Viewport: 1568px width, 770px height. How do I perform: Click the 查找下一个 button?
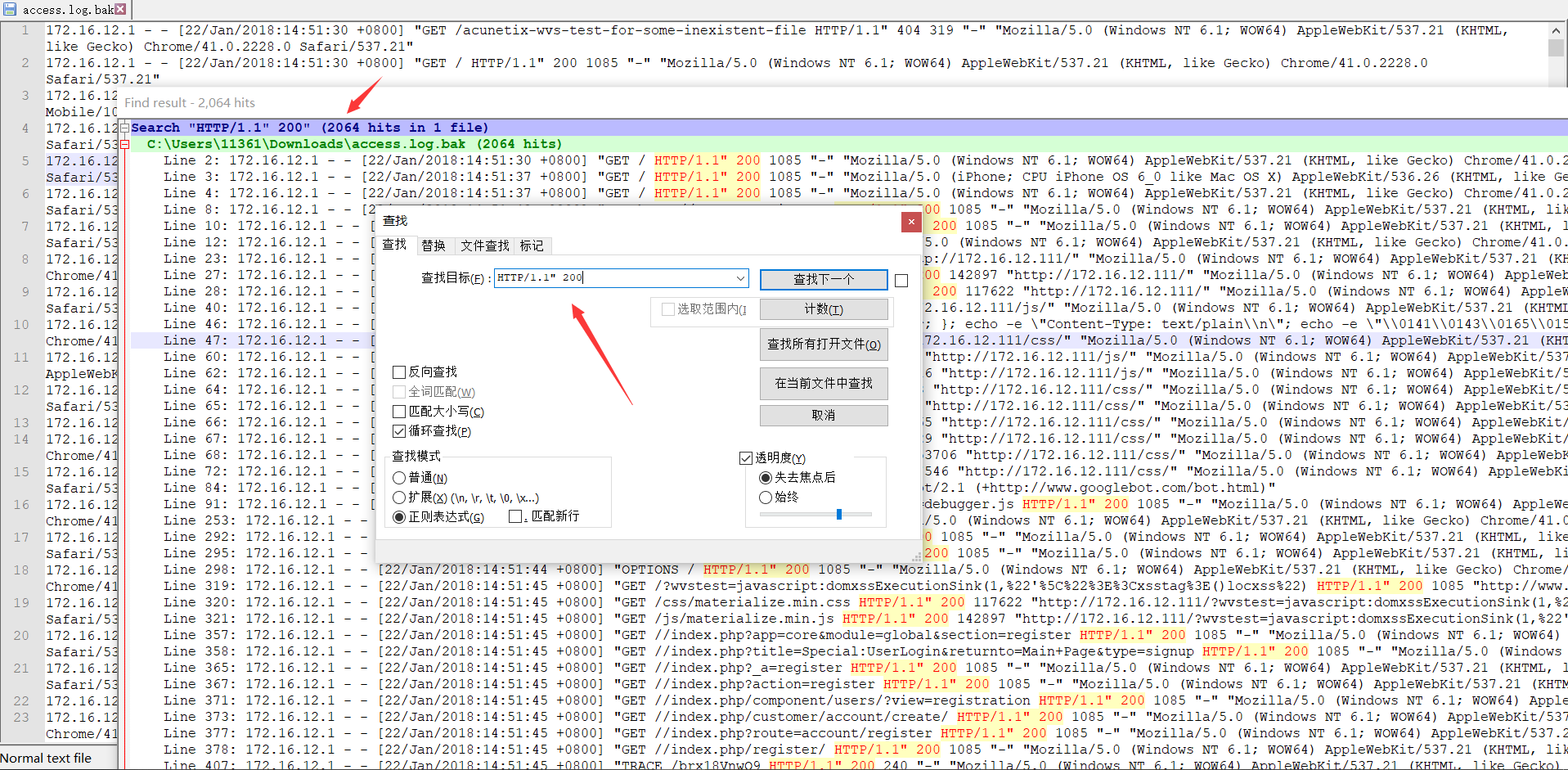823,280
